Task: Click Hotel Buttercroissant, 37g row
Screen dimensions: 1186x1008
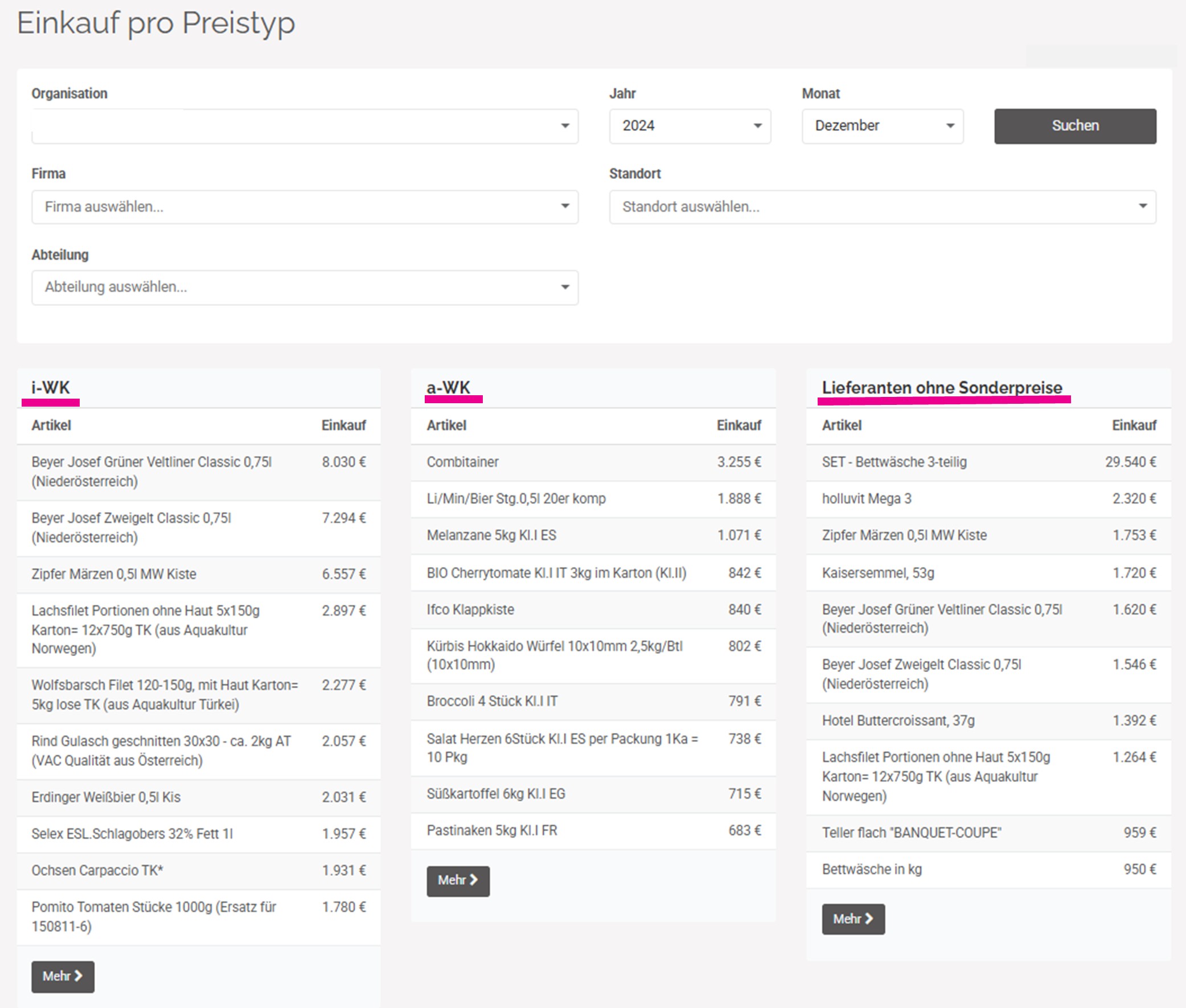Action: 989,720
